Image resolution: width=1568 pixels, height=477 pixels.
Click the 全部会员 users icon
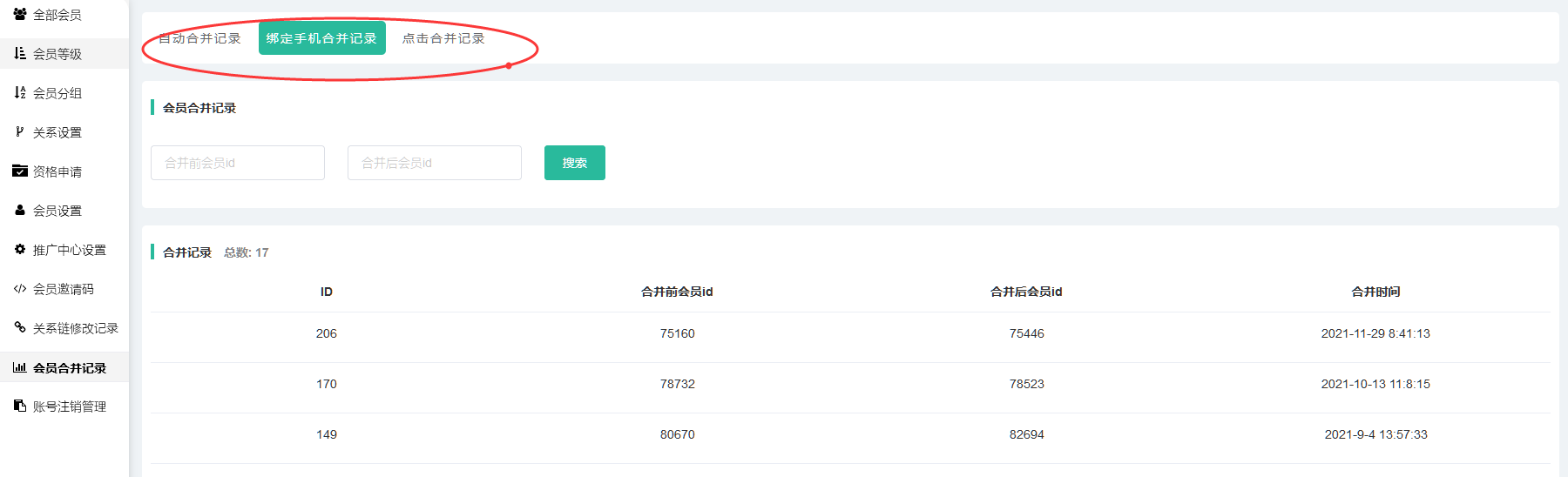click(20, 14)
